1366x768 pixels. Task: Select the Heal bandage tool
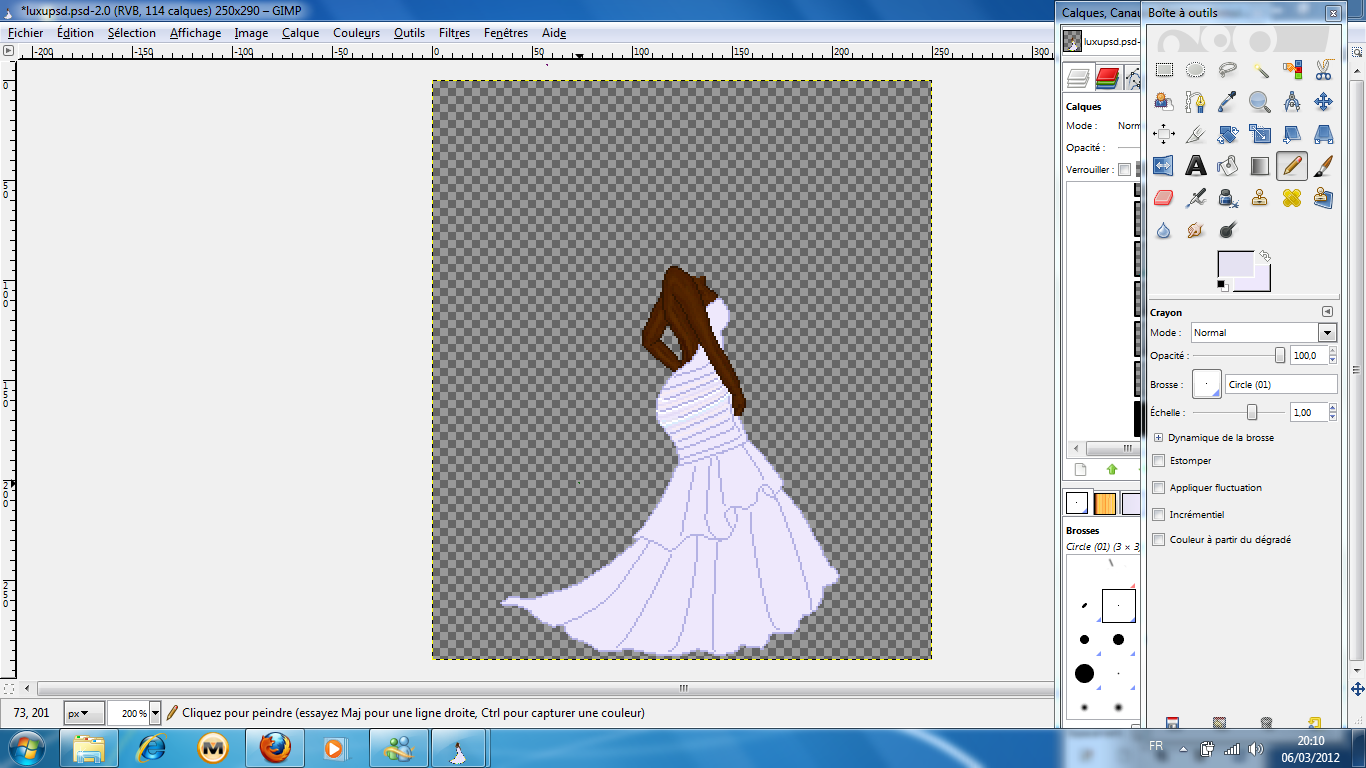1292,198
